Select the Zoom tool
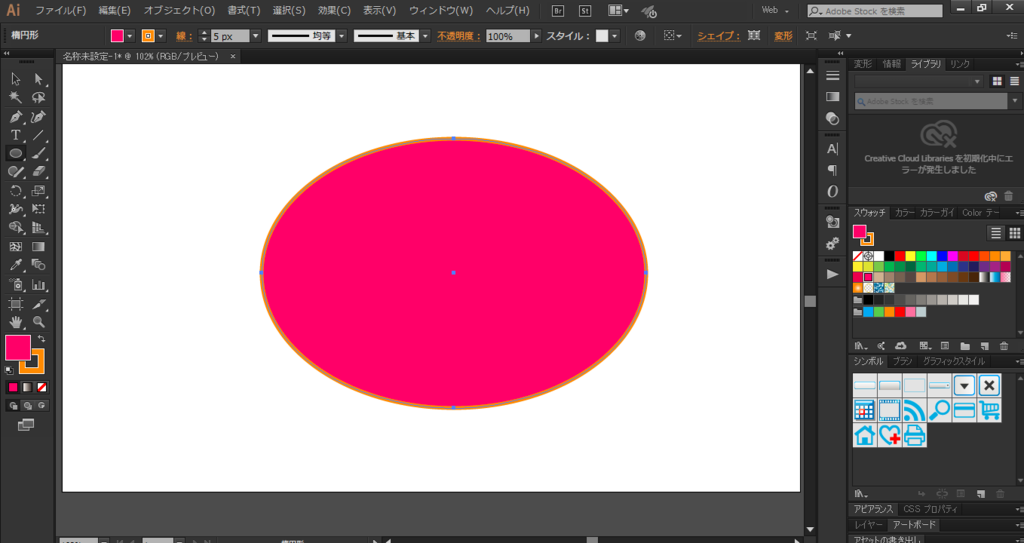This screenshot has width=1024, height=543. pyautogui.click(x=39, y=322)
